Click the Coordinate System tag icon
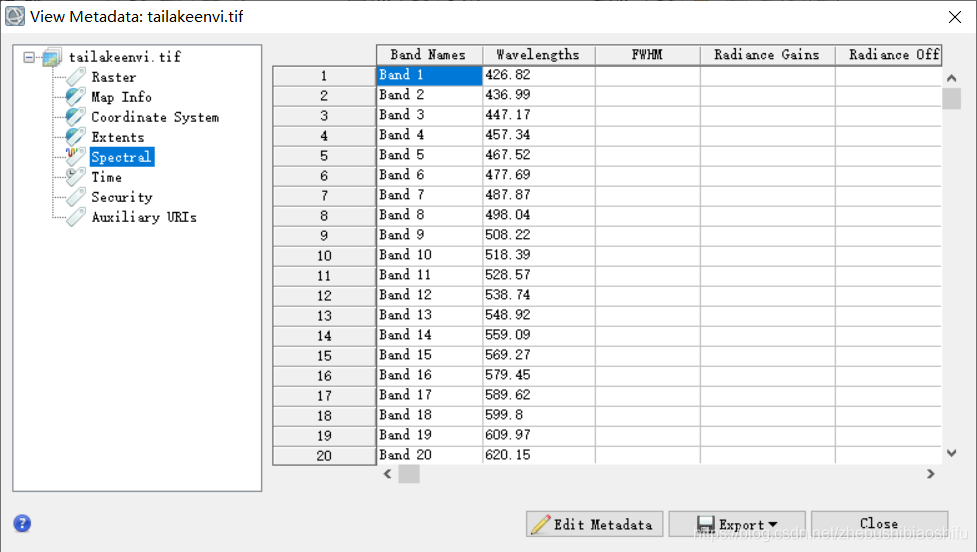This screenshot has width=977, height=552. tap(75, 117)
